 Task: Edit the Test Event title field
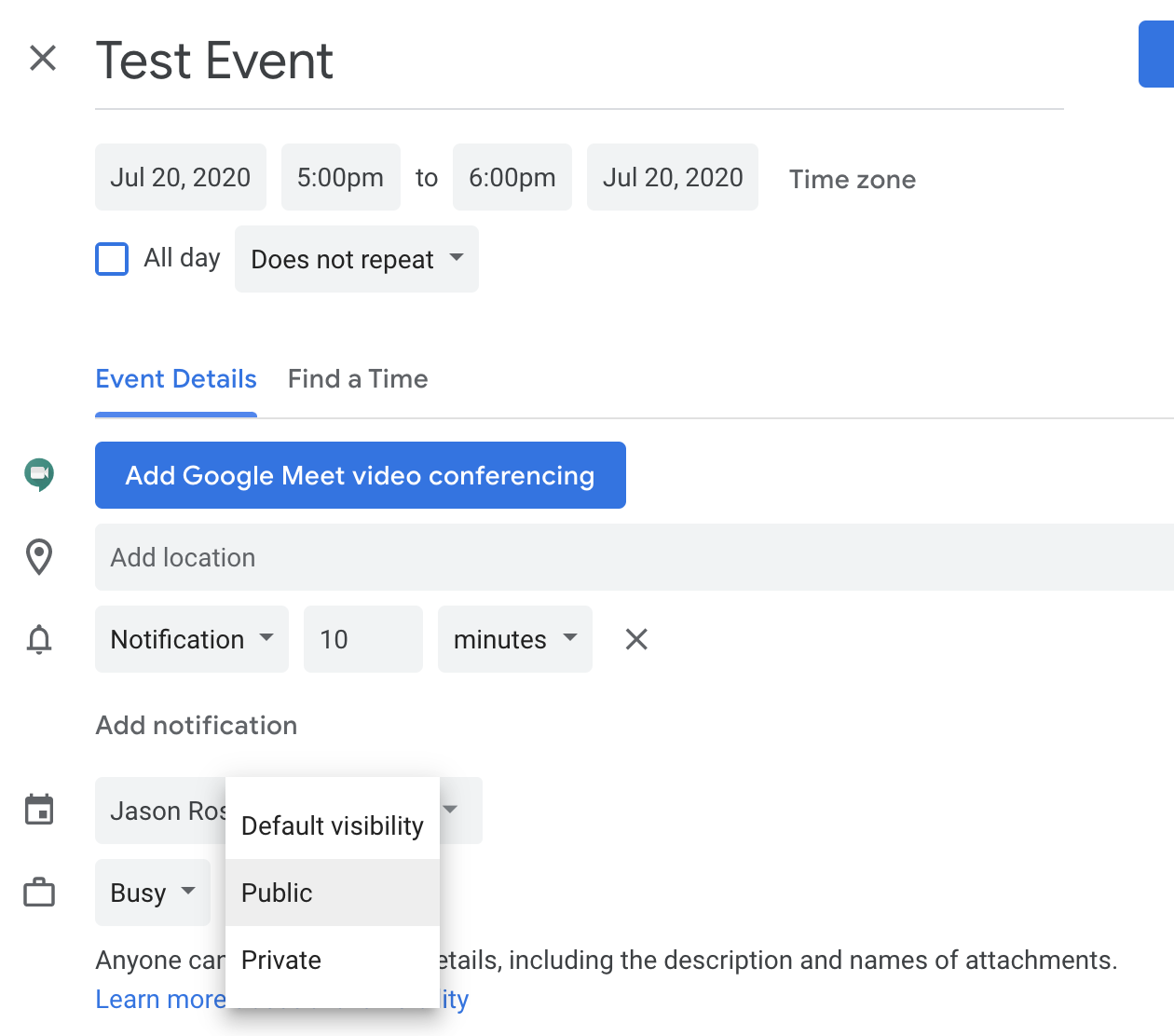pos(579,61)
